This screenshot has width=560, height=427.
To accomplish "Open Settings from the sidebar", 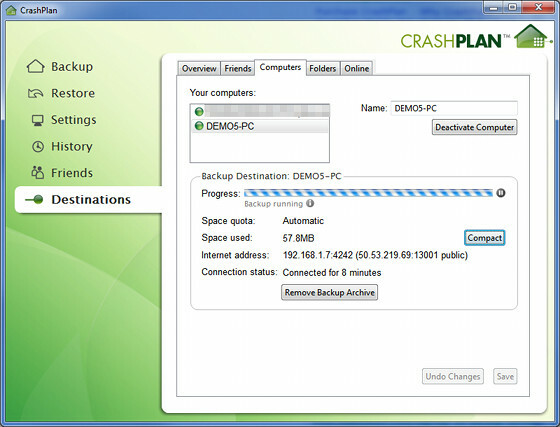I will point(74,120).
